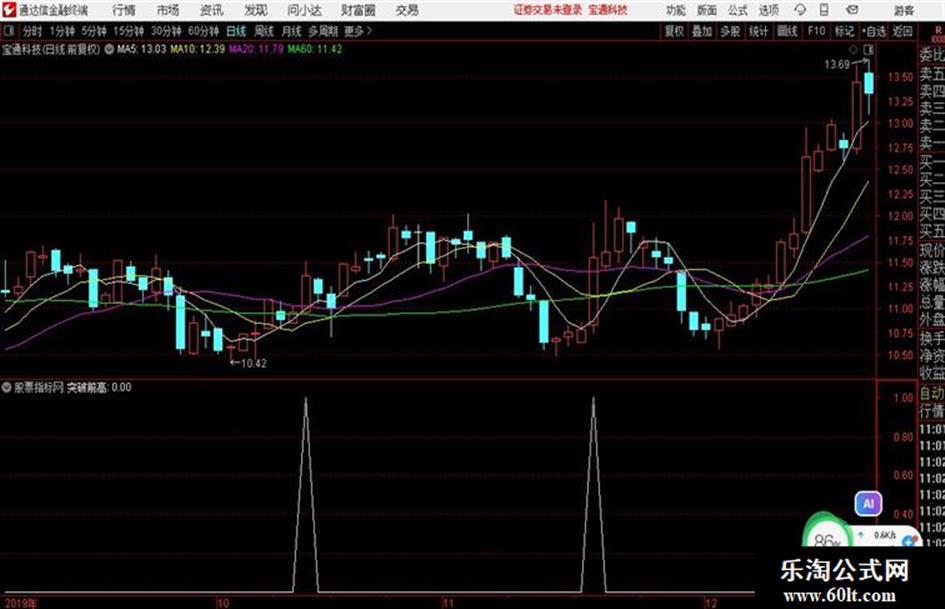Switch to the 月线 monthly tab
The image size is (945, 609).
pos(292,31)
